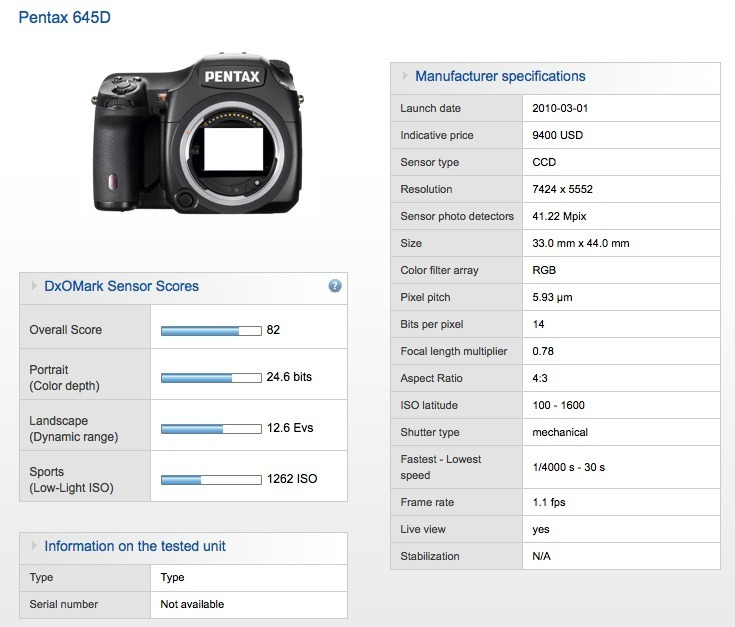Screen dimensions: 735x627
Task: Open the DxOMark Sensor Scores help icon
Action: coord(335,286)
